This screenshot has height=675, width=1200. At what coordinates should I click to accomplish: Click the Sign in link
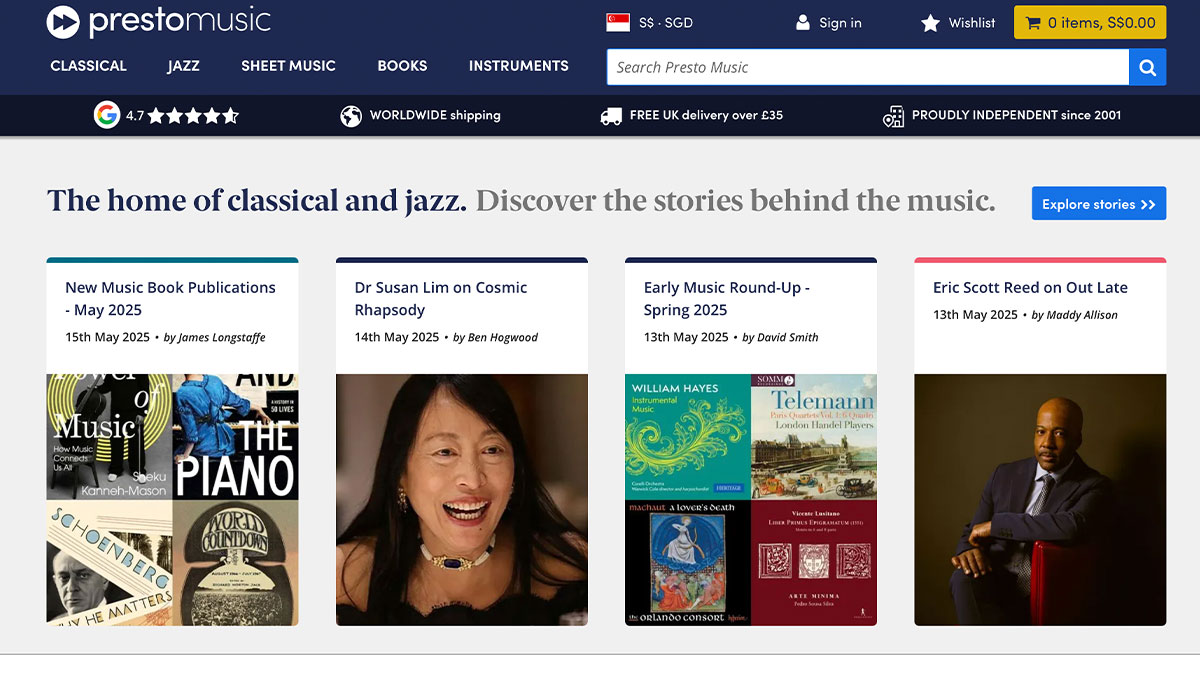click(x=840, y=23)
